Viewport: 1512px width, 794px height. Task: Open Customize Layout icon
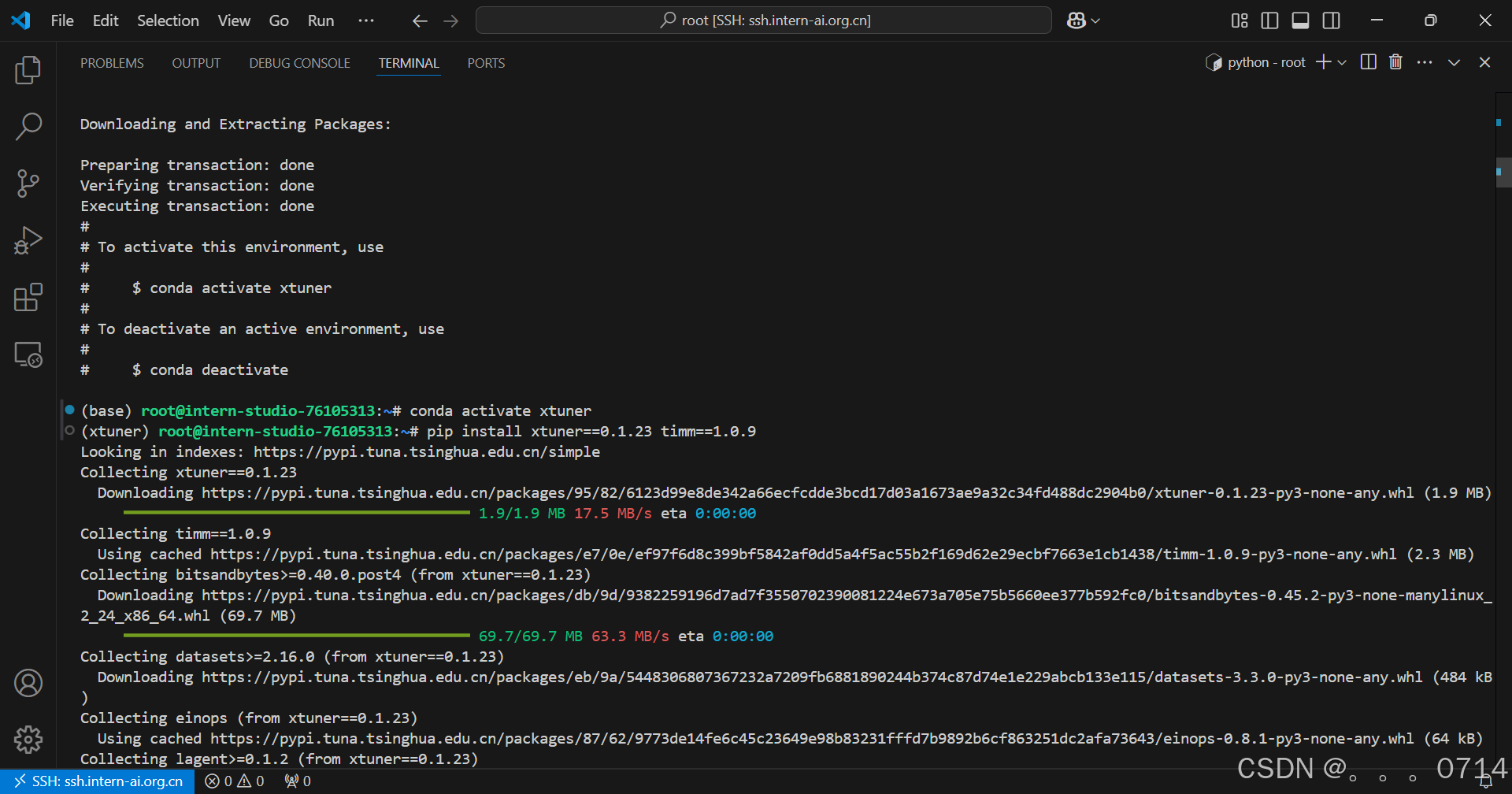pyautogui.click(x=1240, y=20)
